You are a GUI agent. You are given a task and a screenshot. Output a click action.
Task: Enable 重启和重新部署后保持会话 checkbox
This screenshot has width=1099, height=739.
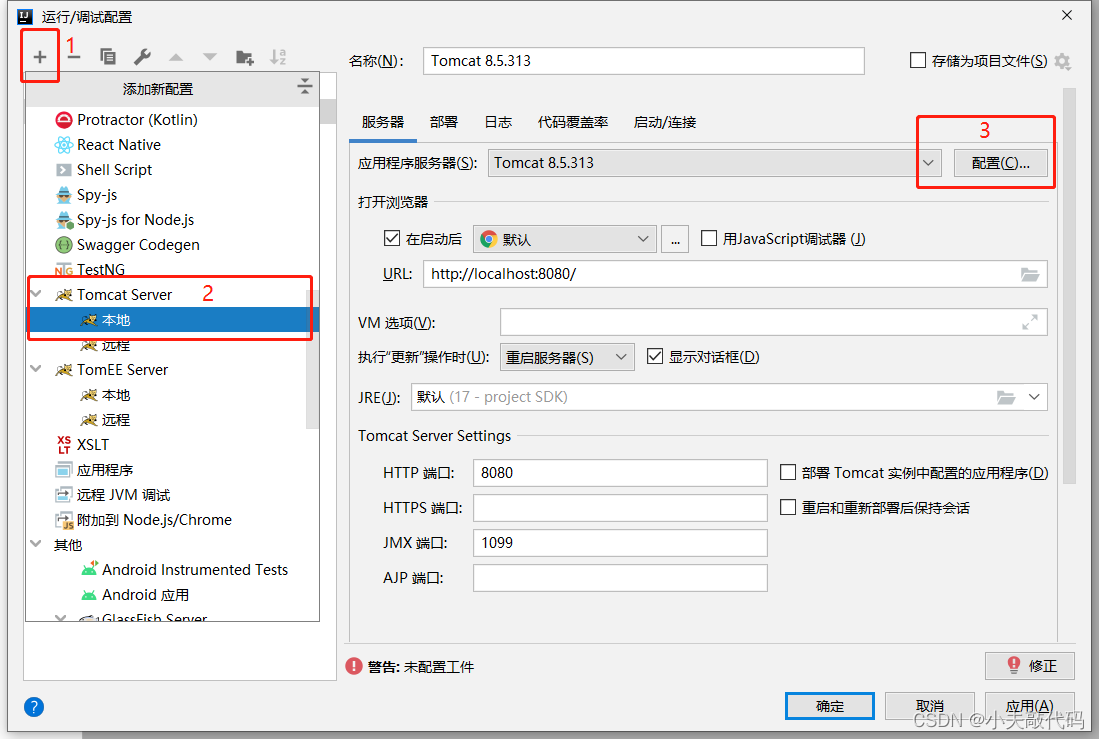tap(788, 507)
